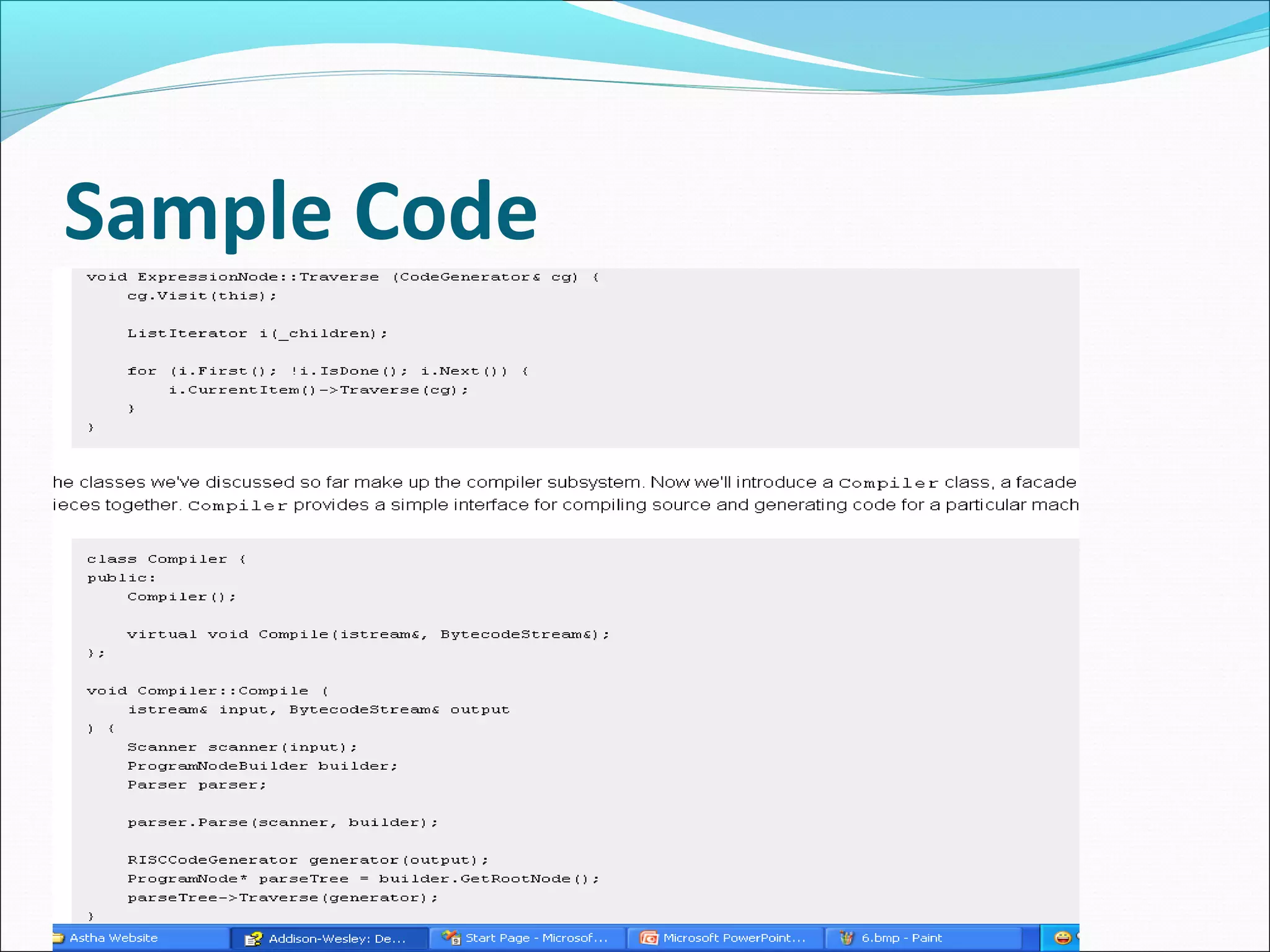Viewport: 1270px width, 952px height.
Task: Click the 'Compiler();' constructor declaration line
Action: (x=182, y=597)
